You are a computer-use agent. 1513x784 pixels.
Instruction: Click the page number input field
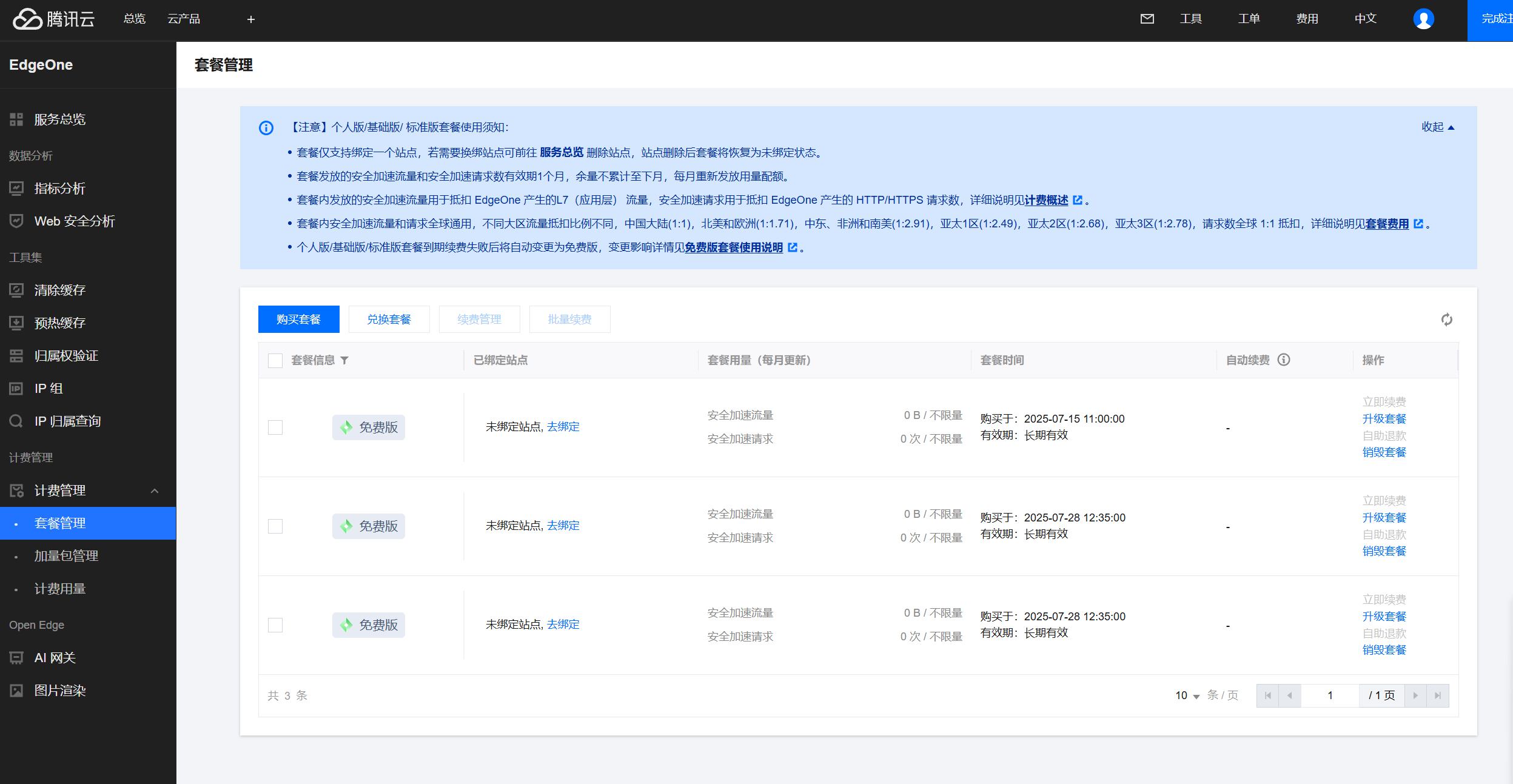point(1330,695)
